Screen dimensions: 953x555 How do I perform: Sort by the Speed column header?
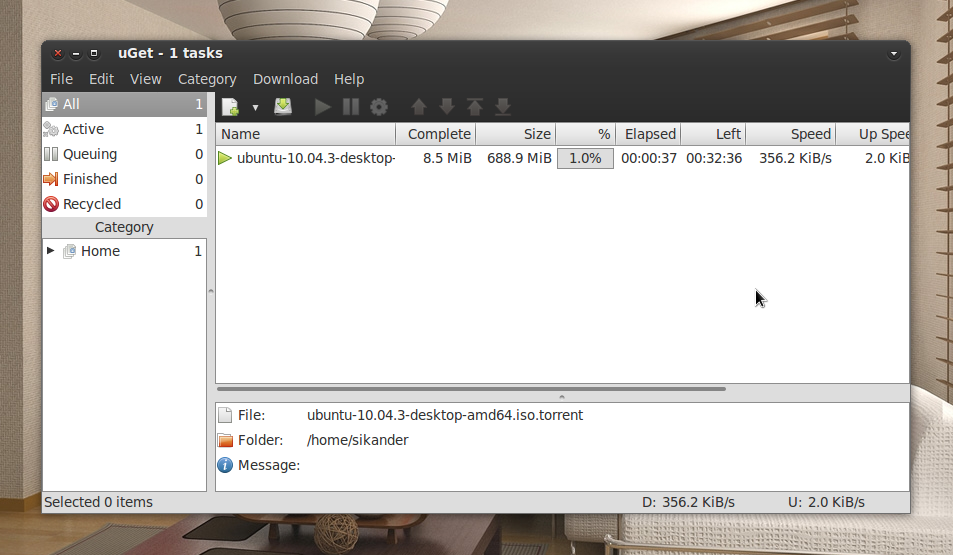coord(790,134)
